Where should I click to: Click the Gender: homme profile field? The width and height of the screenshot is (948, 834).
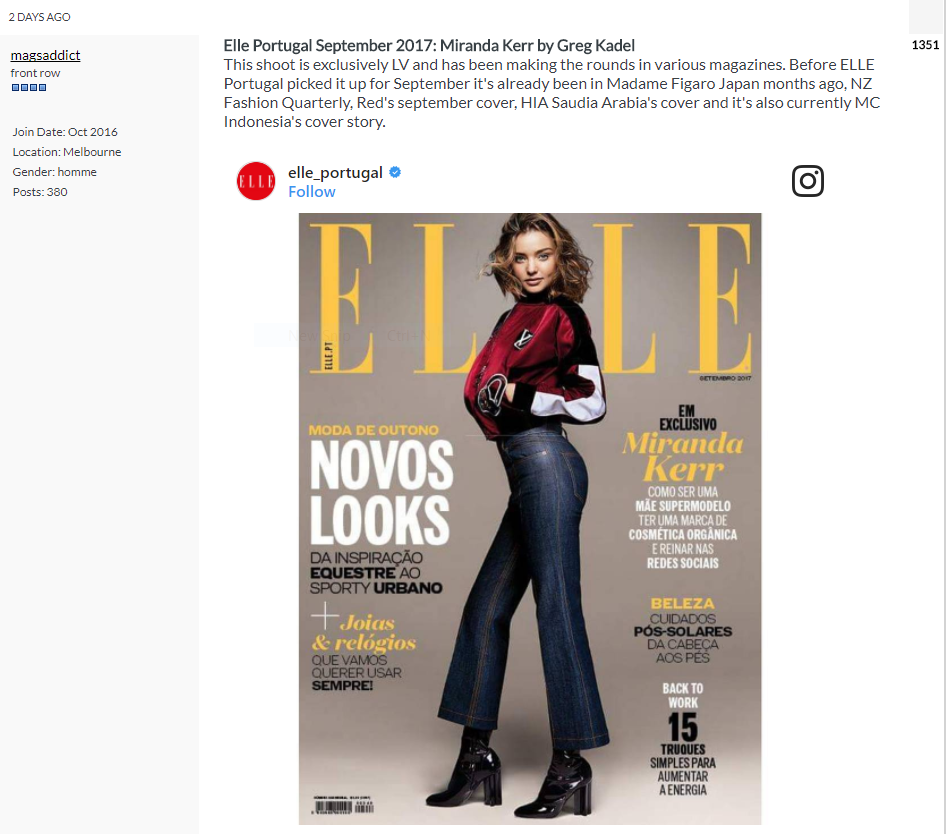(54, 172)
